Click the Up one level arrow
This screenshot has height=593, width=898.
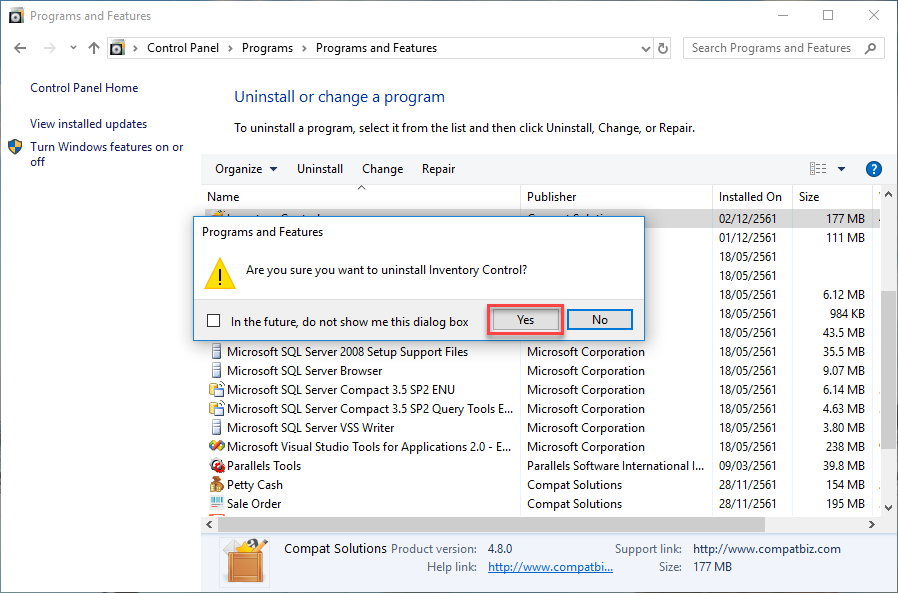pyautogui.click(x=93, y=48)
